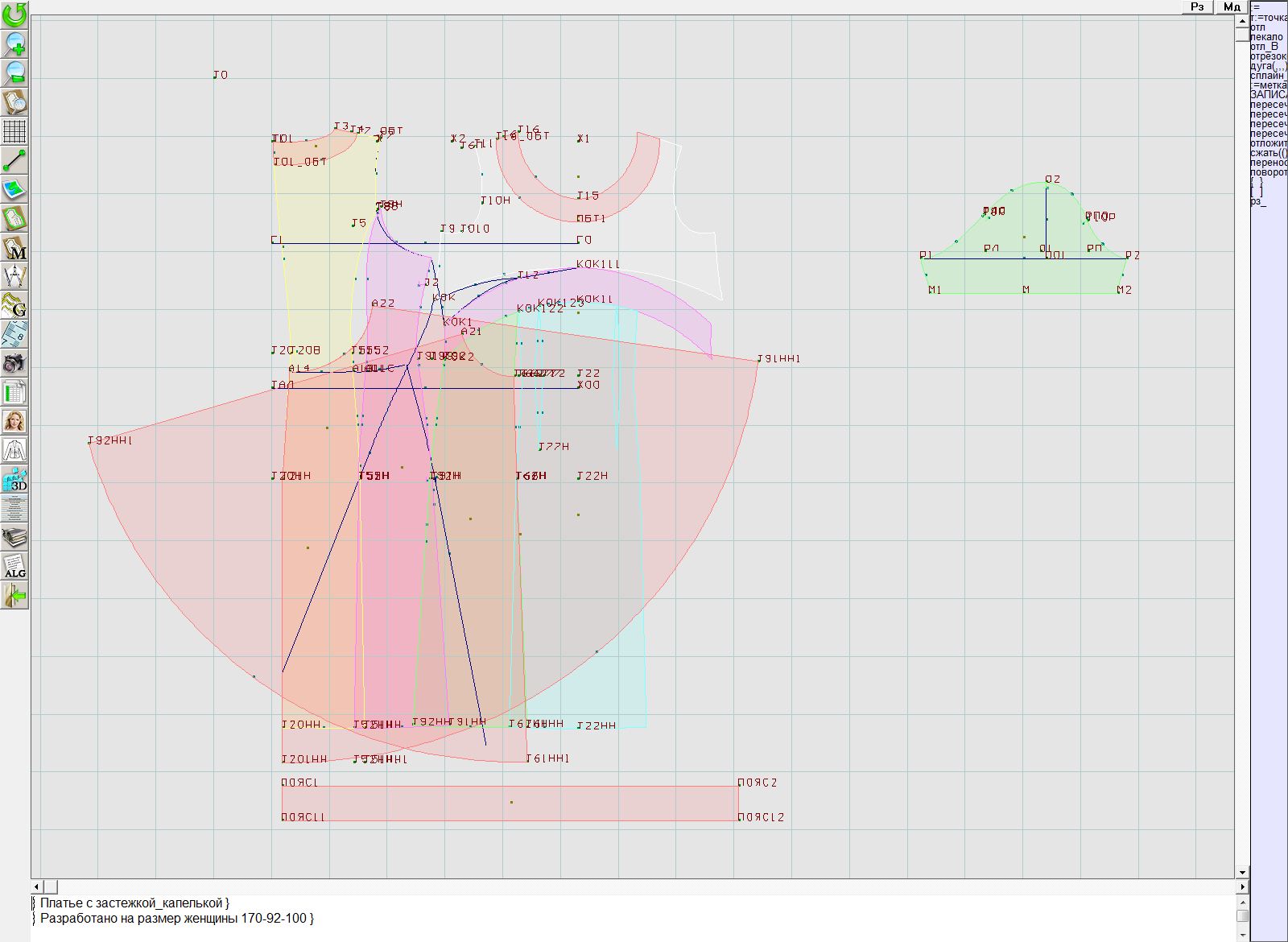Select the line segment tool
The image size is (1288, 942).
(14, 160)
